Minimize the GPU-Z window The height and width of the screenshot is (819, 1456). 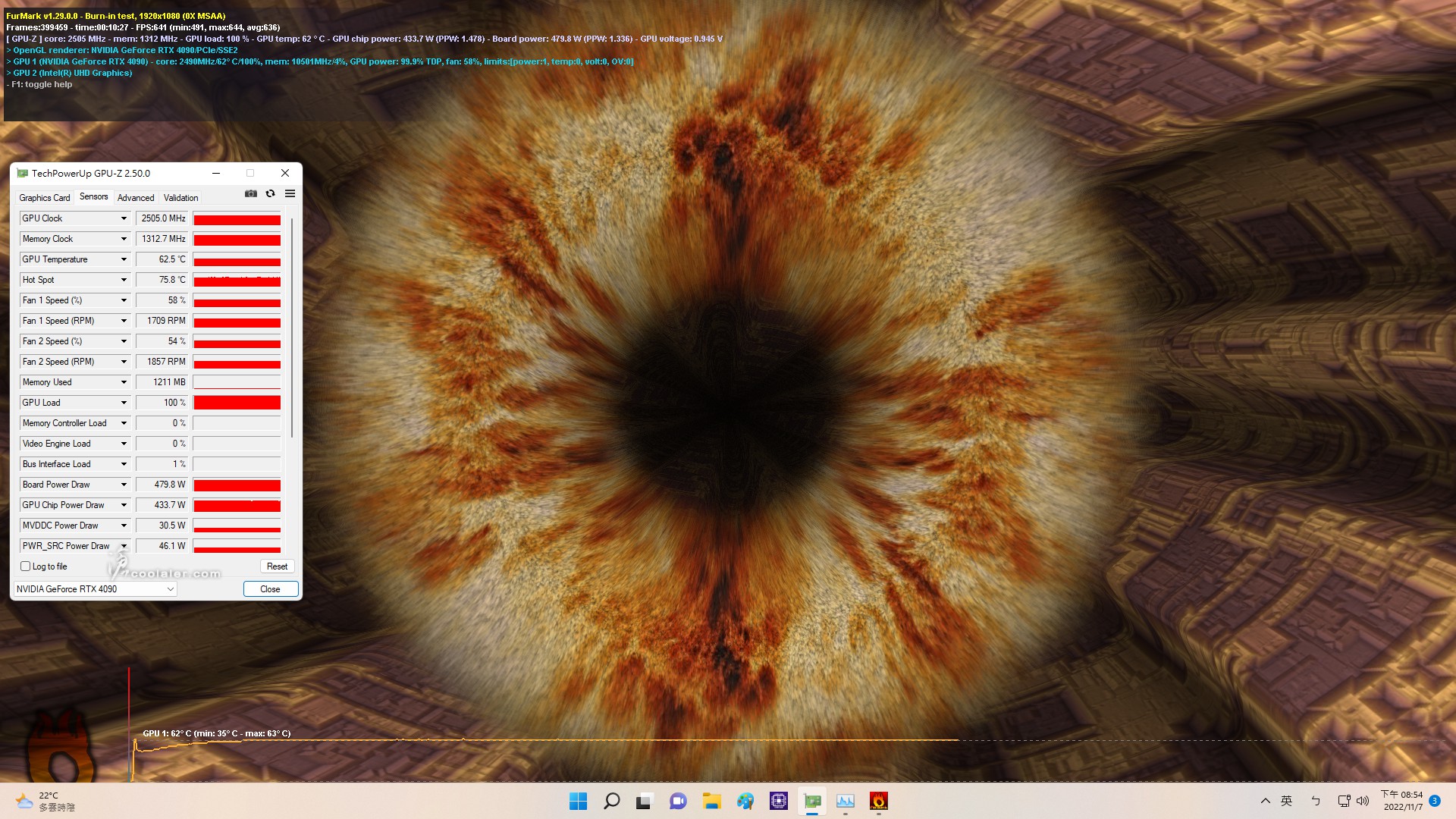point(216,174)
